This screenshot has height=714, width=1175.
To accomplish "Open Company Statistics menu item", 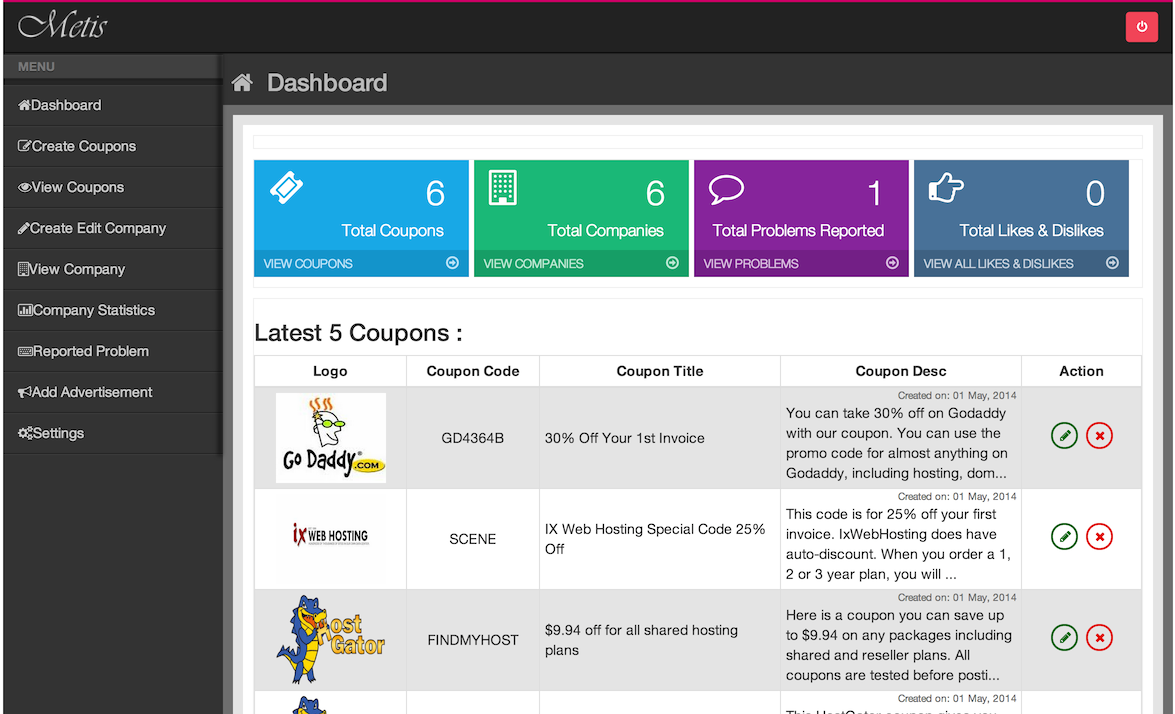I will 112,310.
